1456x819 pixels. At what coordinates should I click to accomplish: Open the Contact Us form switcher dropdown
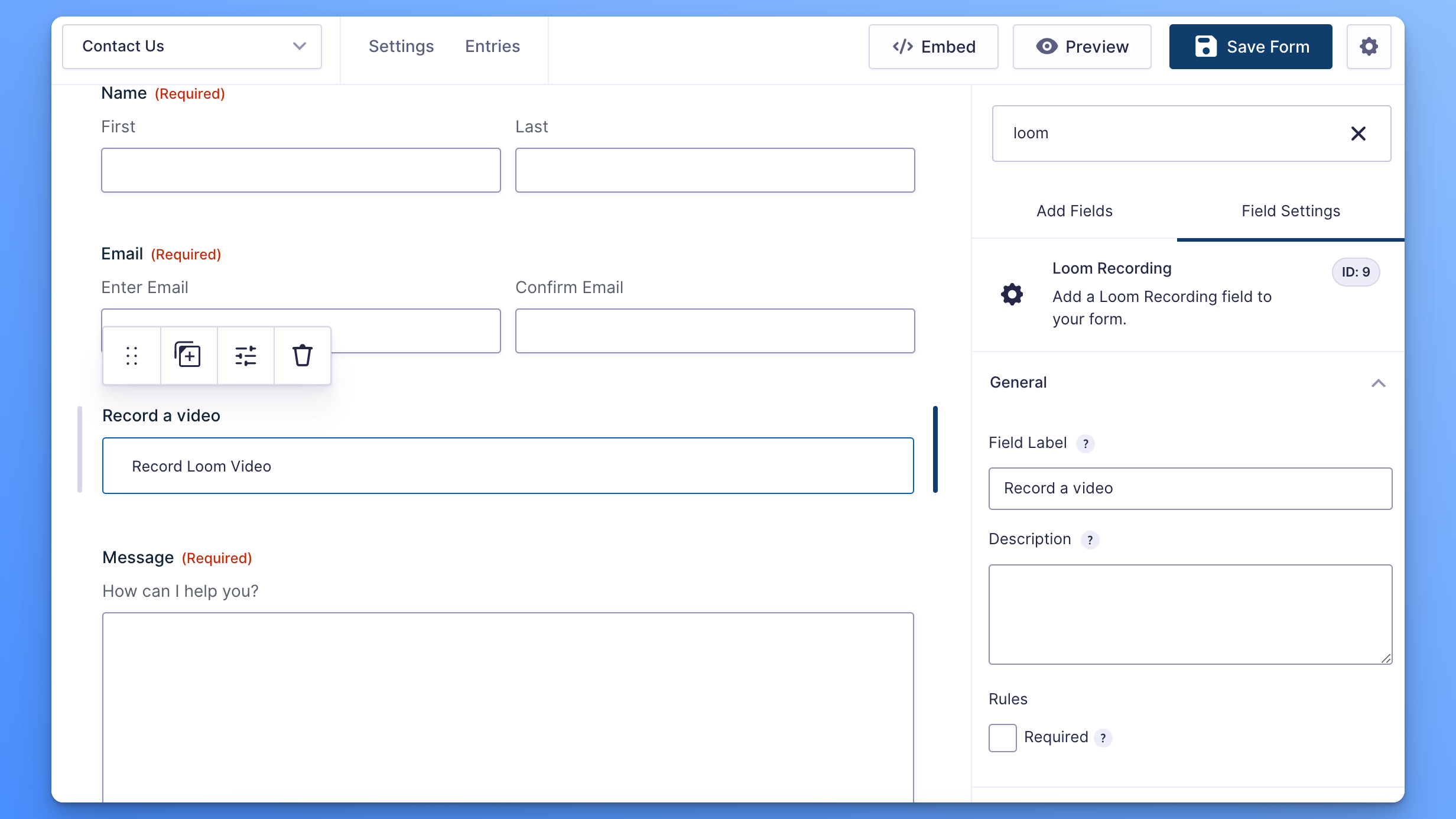[192, 47]
